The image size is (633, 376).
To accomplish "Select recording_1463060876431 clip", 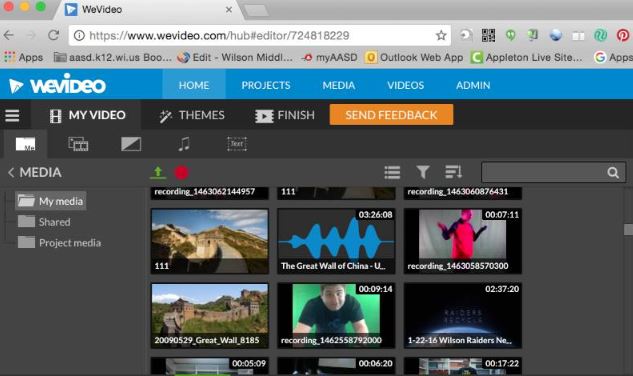I will [463, 193].
